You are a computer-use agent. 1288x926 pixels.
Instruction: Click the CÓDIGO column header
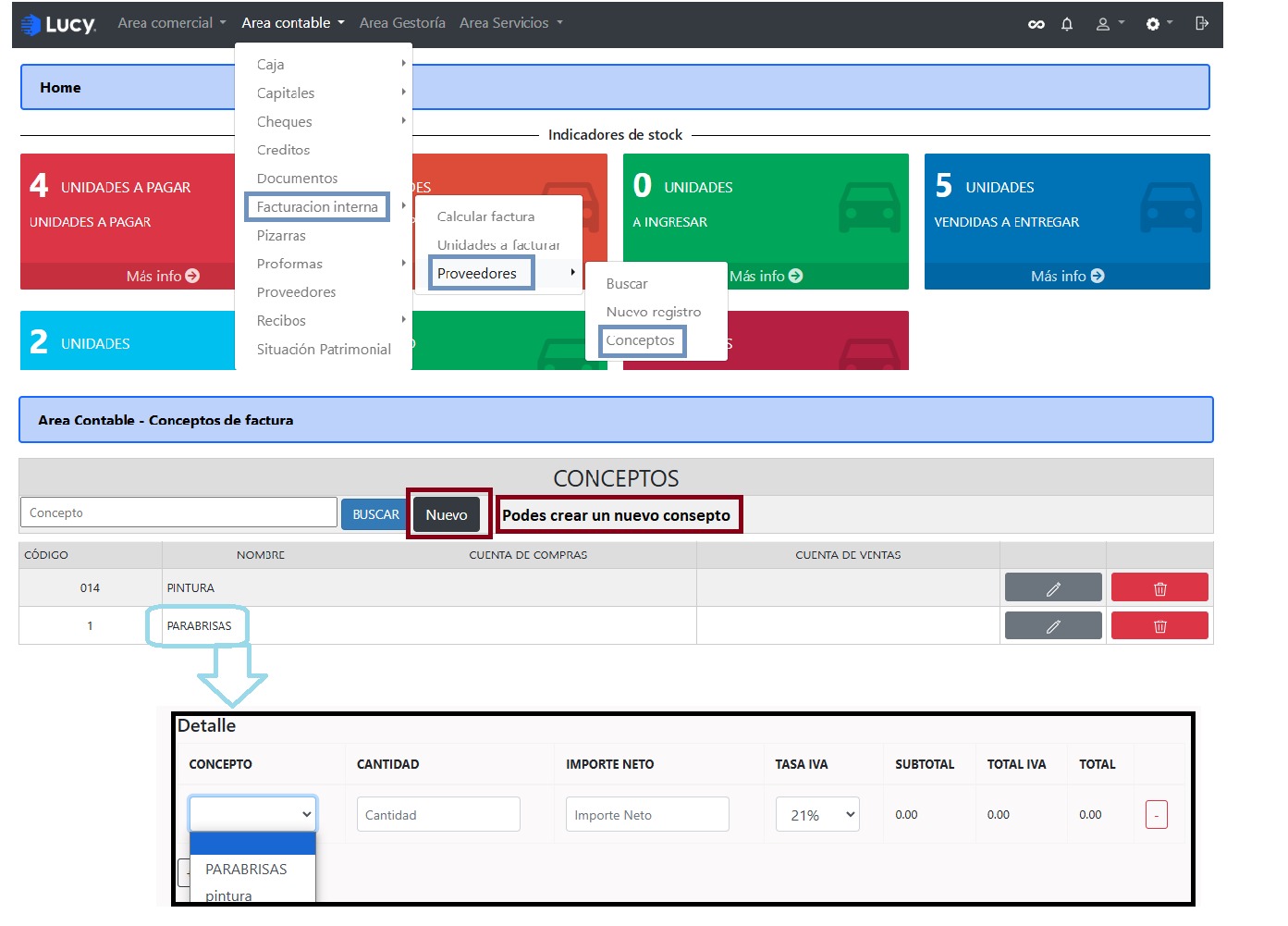click(46, 555)
